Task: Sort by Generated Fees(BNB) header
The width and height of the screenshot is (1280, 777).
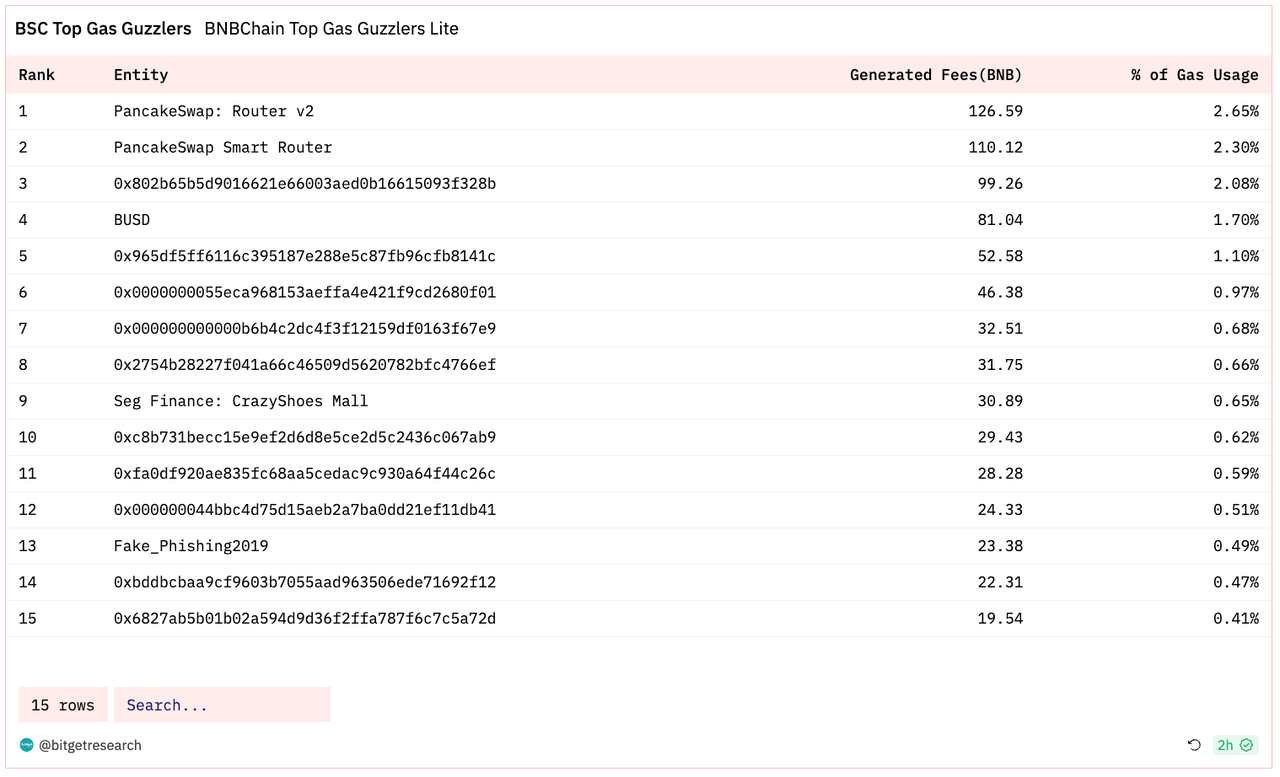Action: pos(936,75)
